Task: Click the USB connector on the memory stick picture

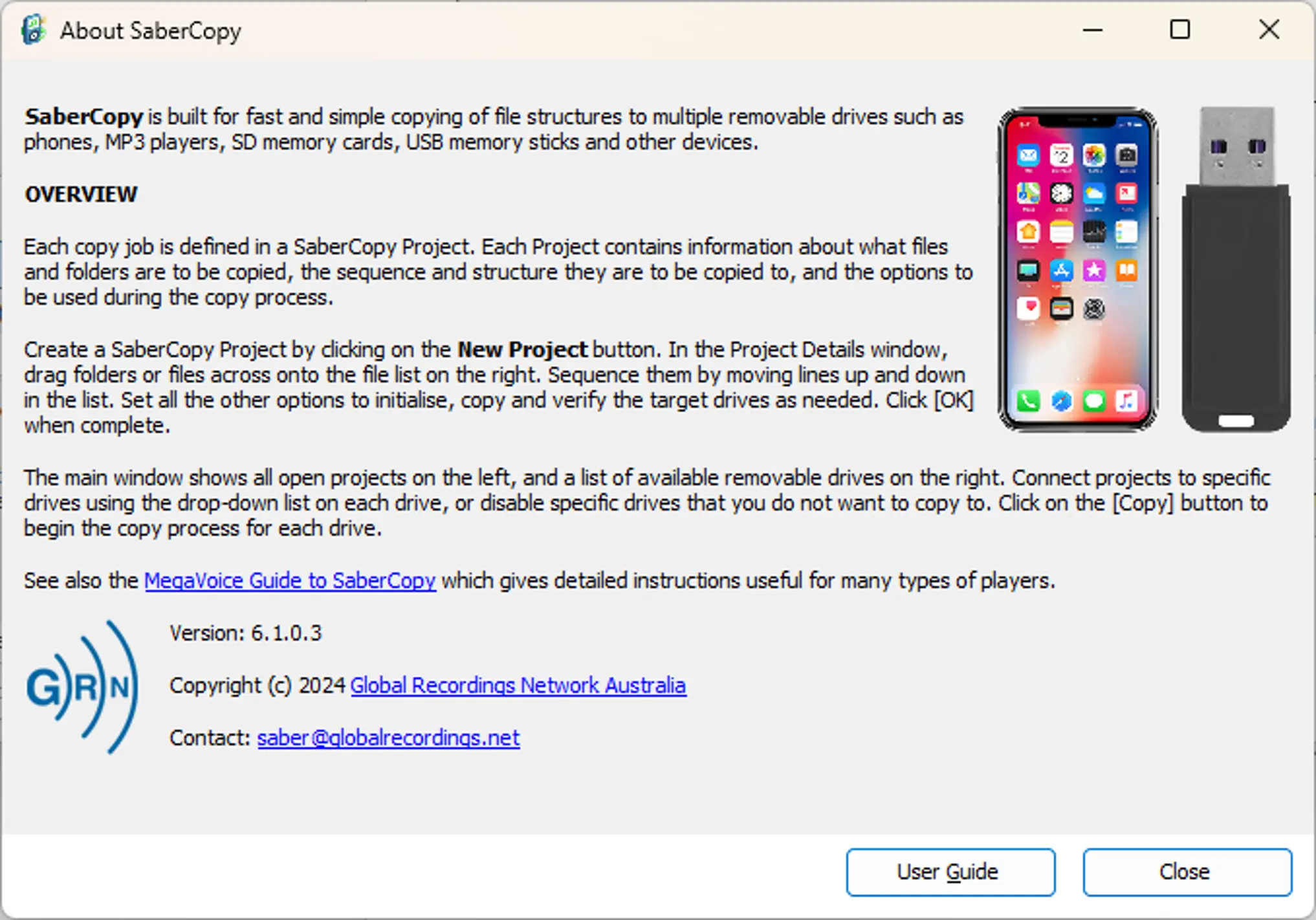Action: (1237, 146)
